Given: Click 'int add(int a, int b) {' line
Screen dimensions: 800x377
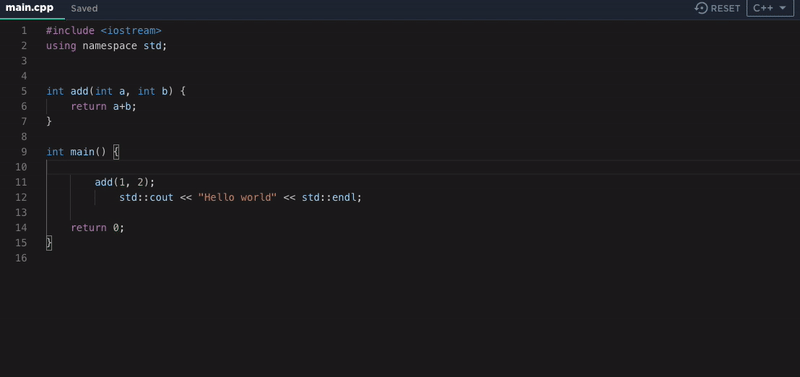Looking at the screenshot, I should [116, 91].
